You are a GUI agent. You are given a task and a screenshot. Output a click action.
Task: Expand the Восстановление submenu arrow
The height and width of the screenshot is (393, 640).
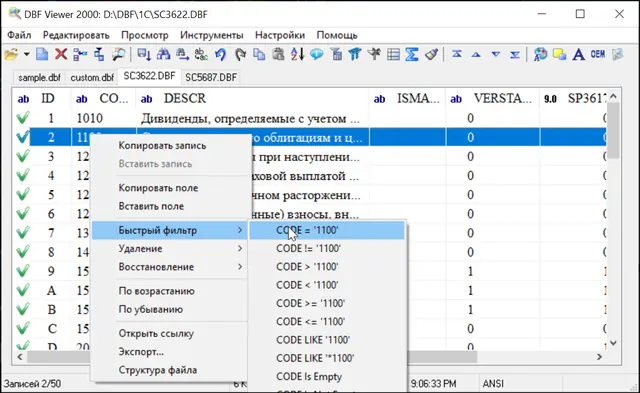[x=240, y=266]
